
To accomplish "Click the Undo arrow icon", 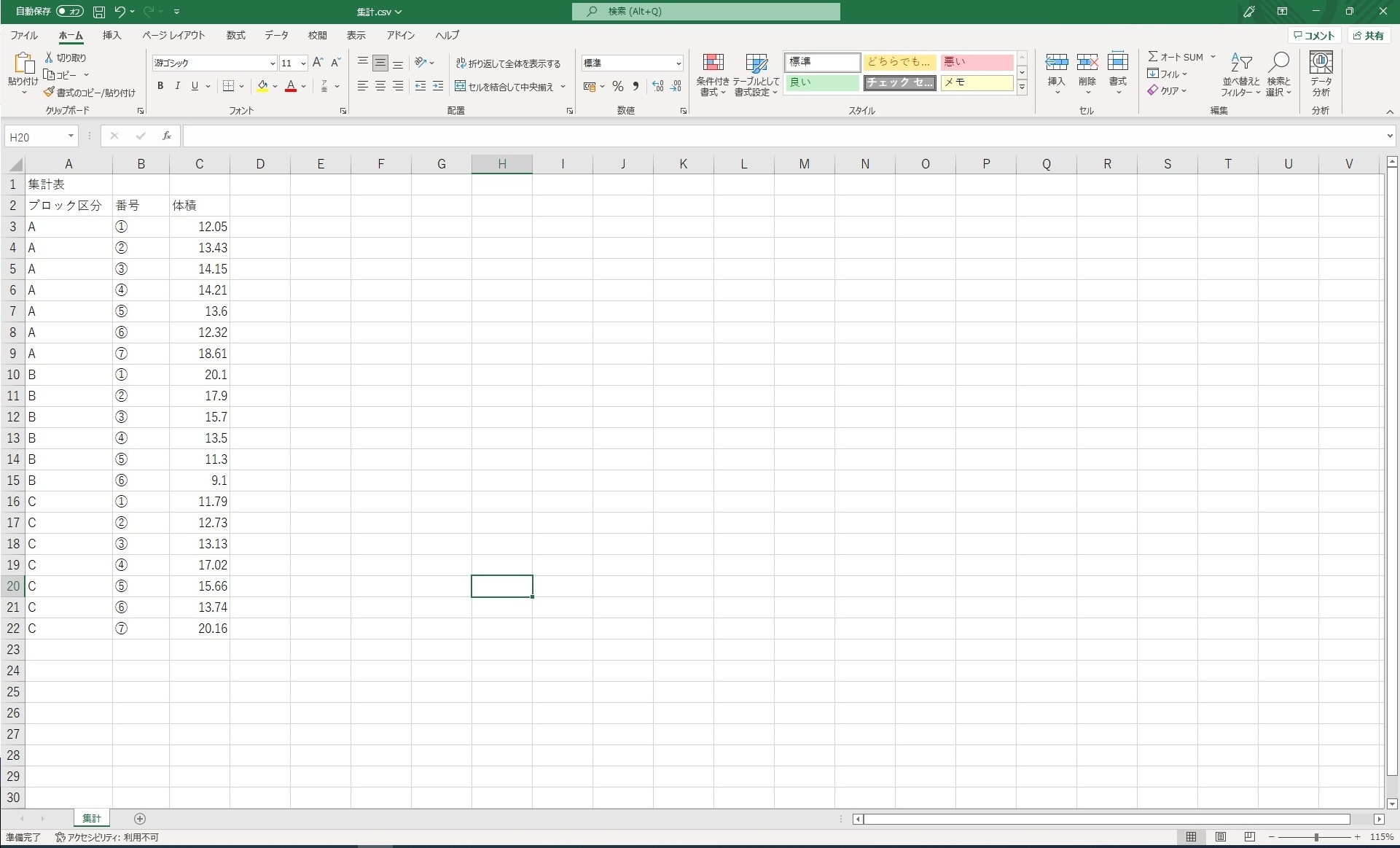I will (x=120, y=12).
